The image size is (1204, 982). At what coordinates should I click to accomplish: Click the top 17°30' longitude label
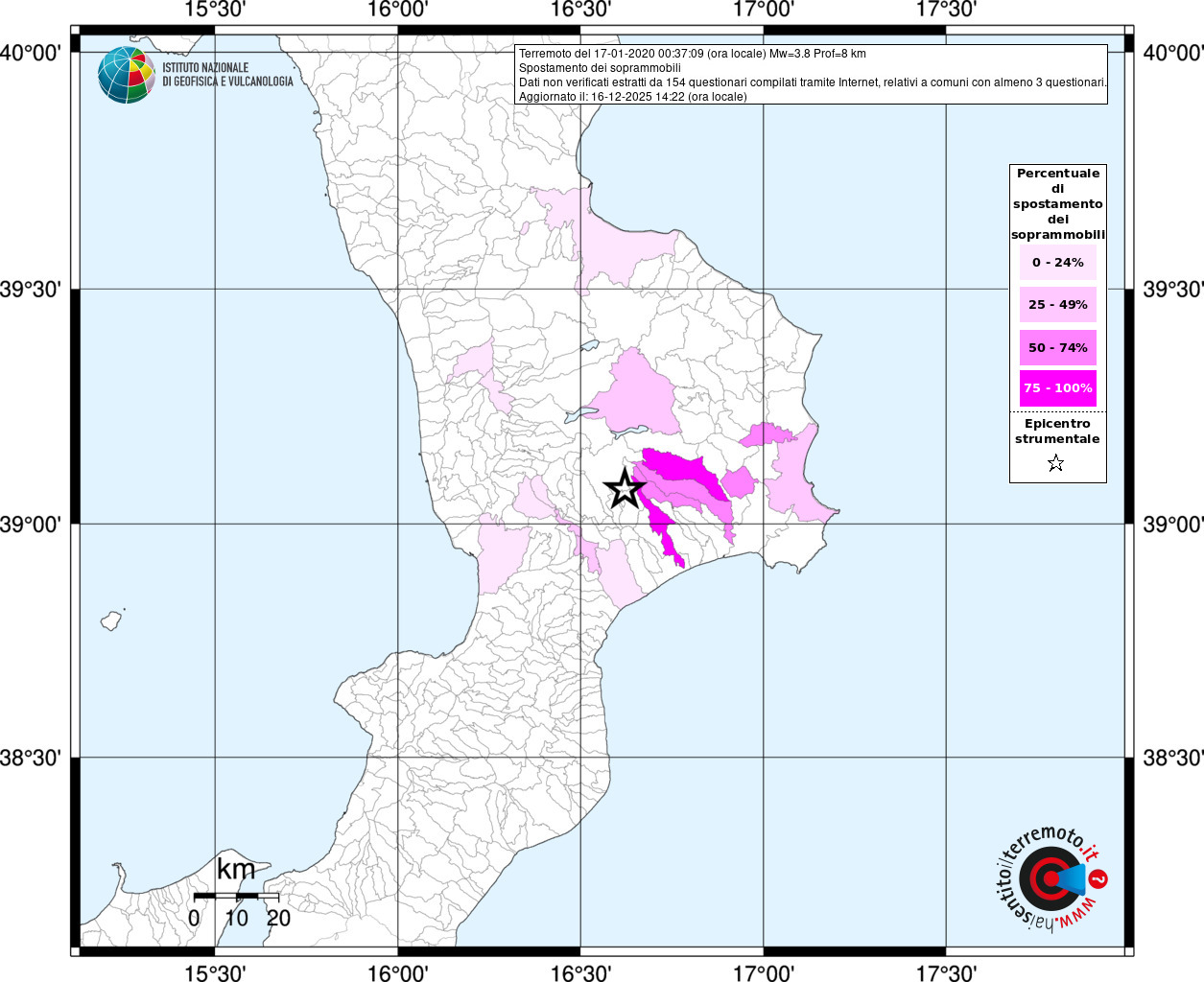pos(946,10)
